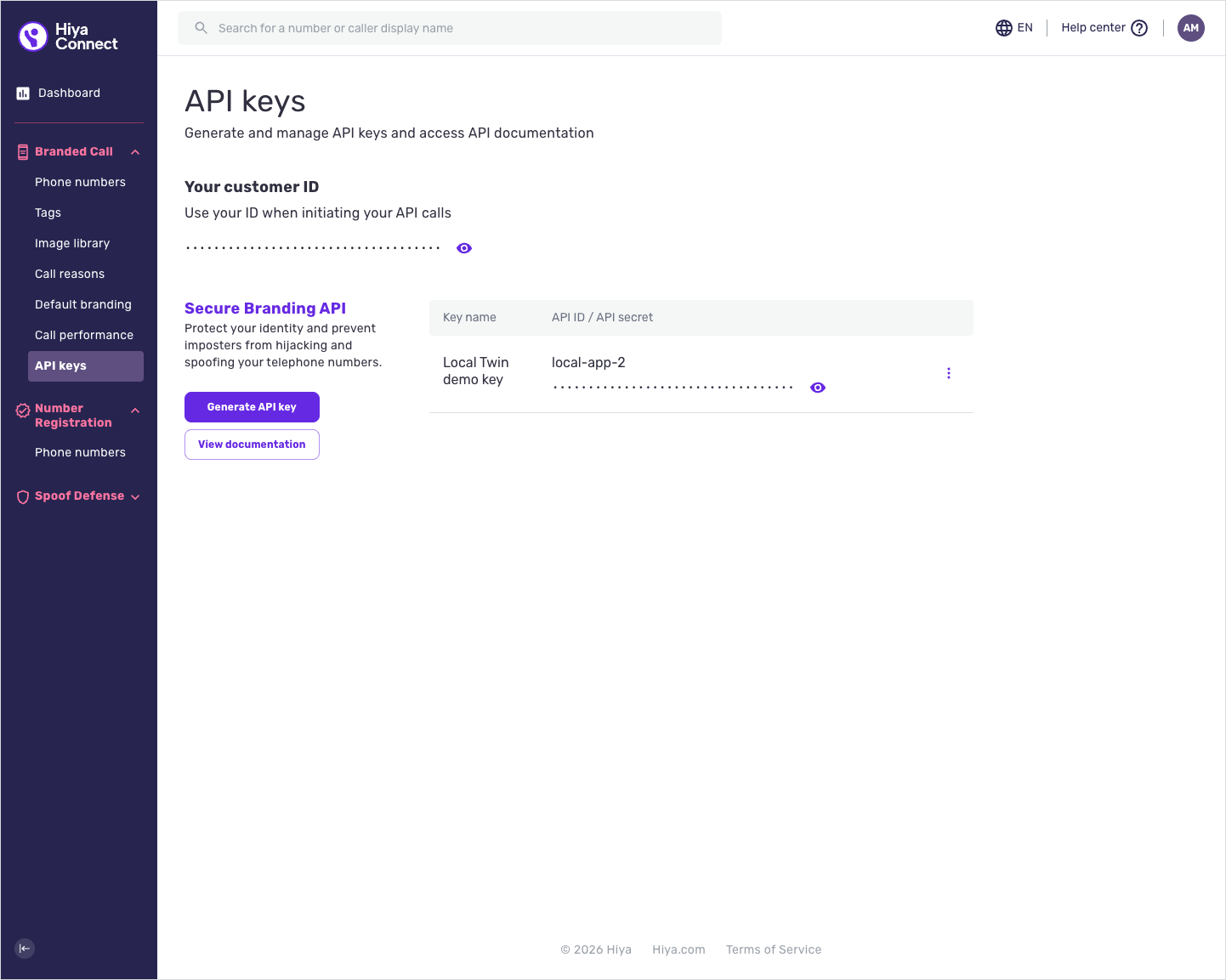1226x980 pixels.
Task: Show the local-app-2 API secret
Action: 818,388
